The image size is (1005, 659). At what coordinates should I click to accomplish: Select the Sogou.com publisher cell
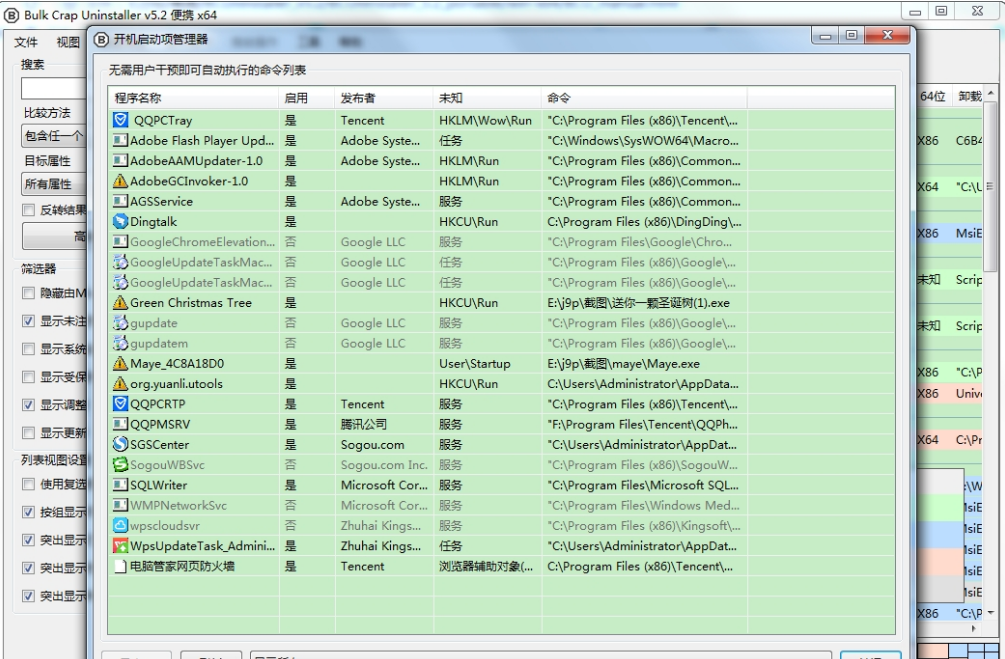(383, 444)
